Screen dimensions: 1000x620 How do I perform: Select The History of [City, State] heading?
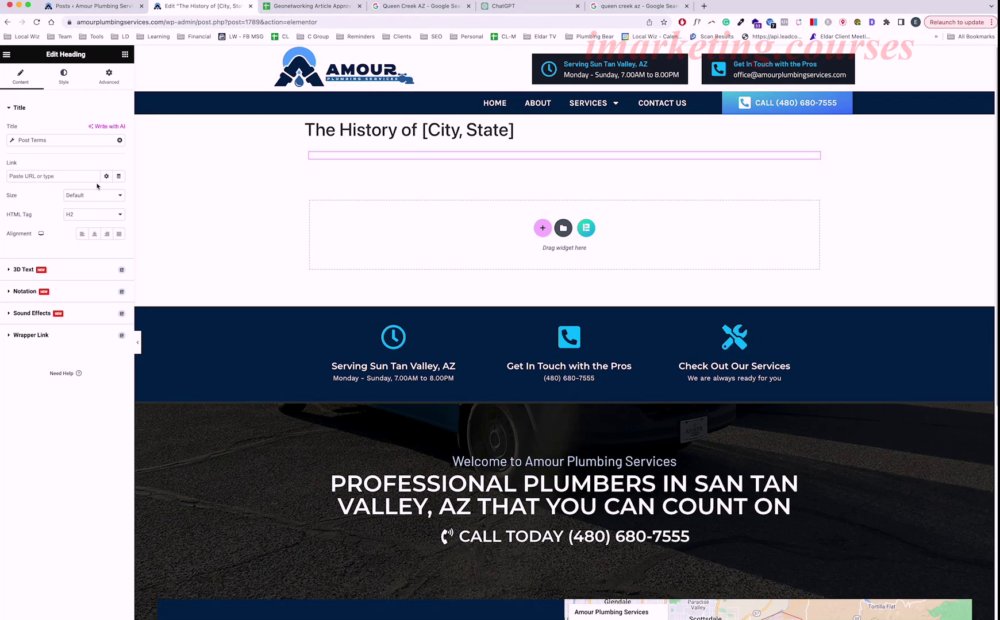pos(409,130)
